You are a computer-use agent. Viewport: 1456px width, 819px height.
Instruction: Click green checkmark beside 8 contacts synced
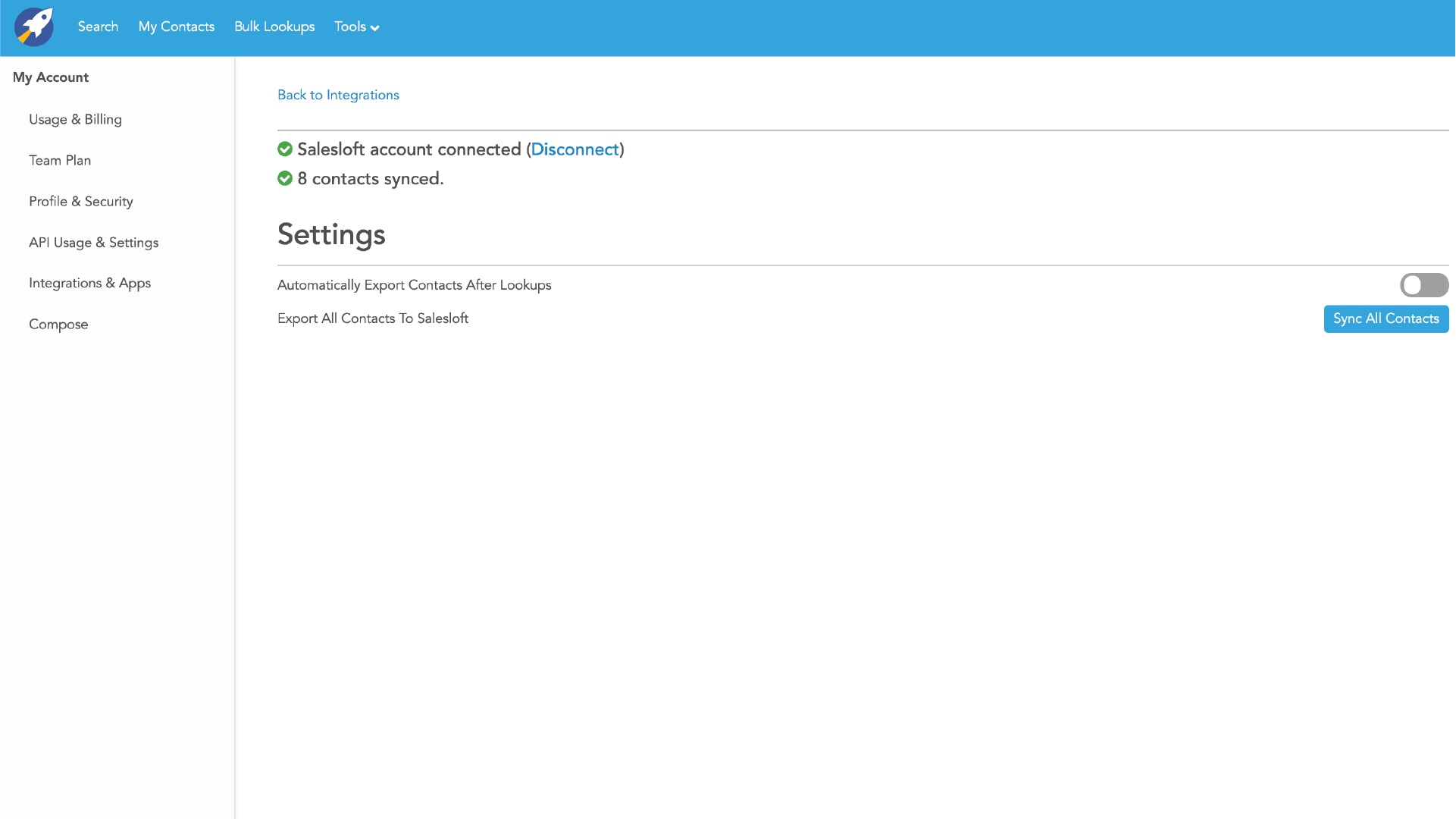(x=285, y=179)
